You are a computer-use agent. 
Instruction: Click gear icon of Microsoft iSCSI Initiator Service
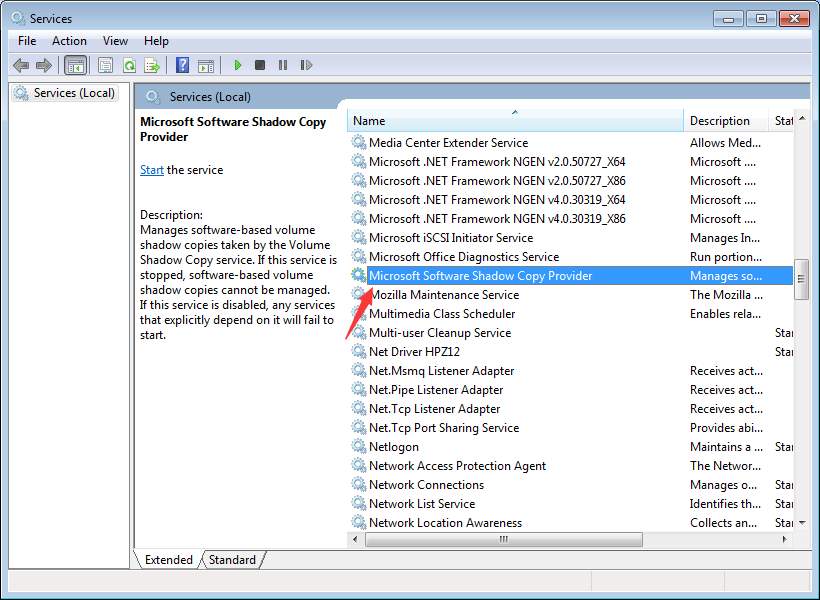click(x=358, y=237)
